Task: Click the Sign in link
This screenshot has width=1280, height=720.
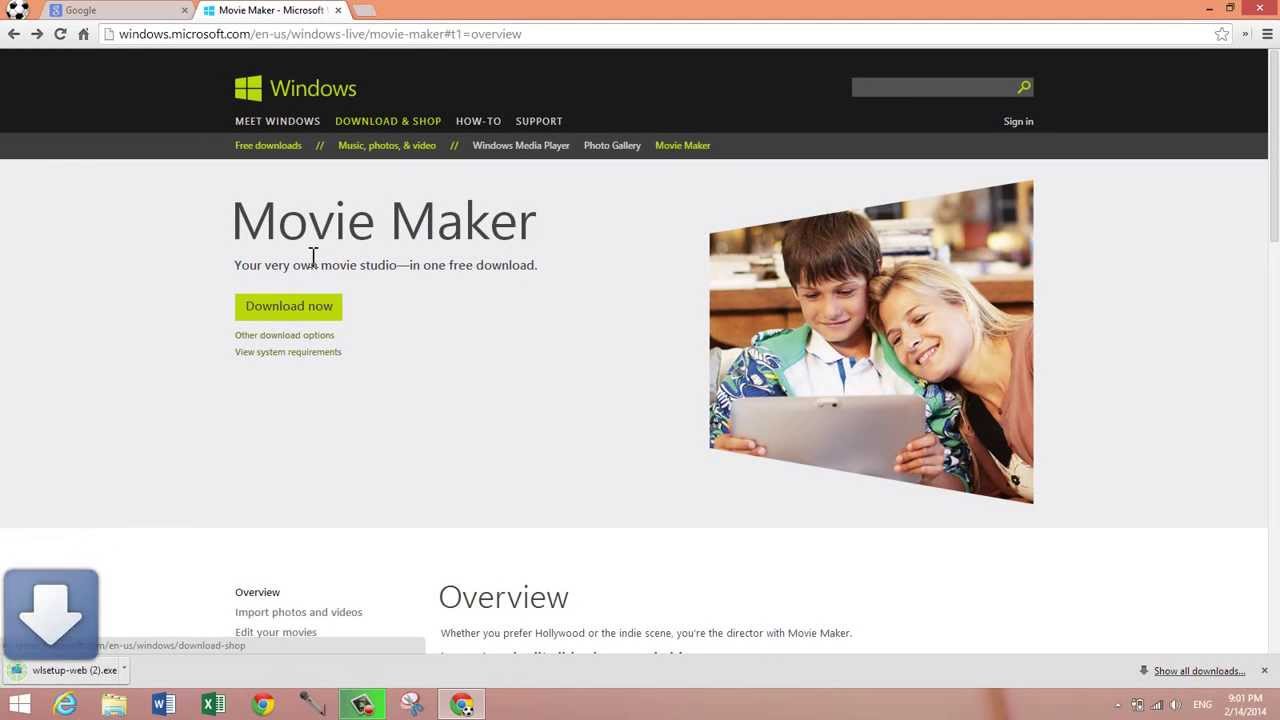Action: (1018, 121)
